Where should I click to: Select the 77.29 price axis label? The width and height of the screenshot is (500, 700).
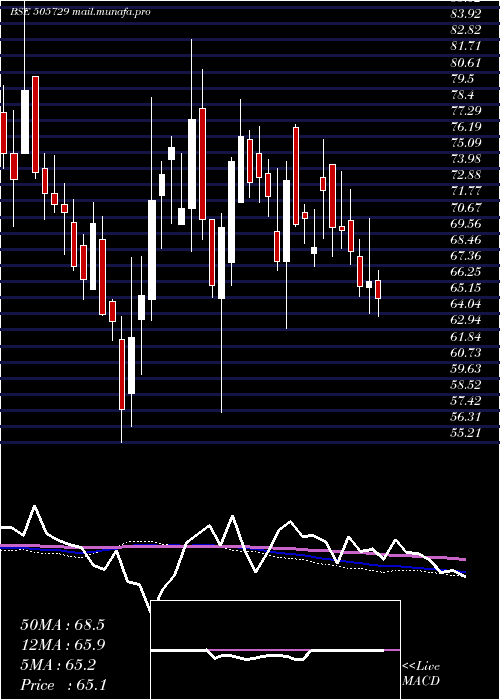[466, 110]
